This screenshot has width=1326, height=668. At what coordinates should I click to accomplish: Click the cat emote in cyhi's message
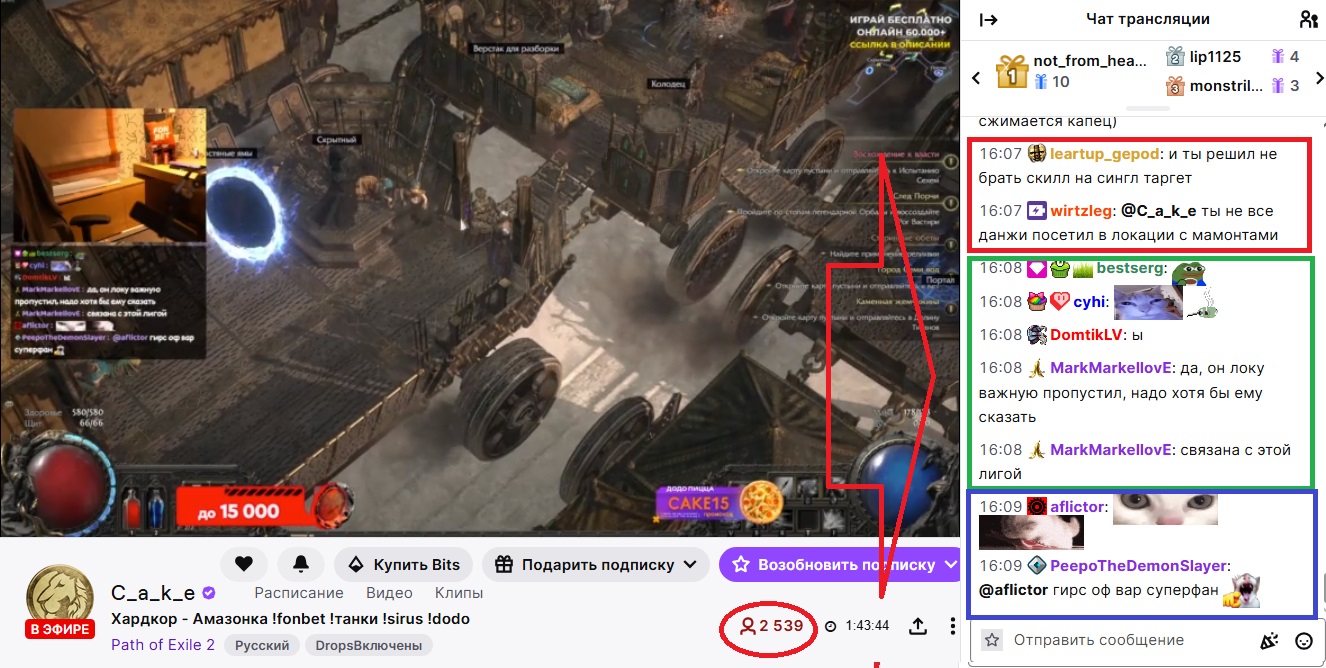click(x=1147, y=302)
